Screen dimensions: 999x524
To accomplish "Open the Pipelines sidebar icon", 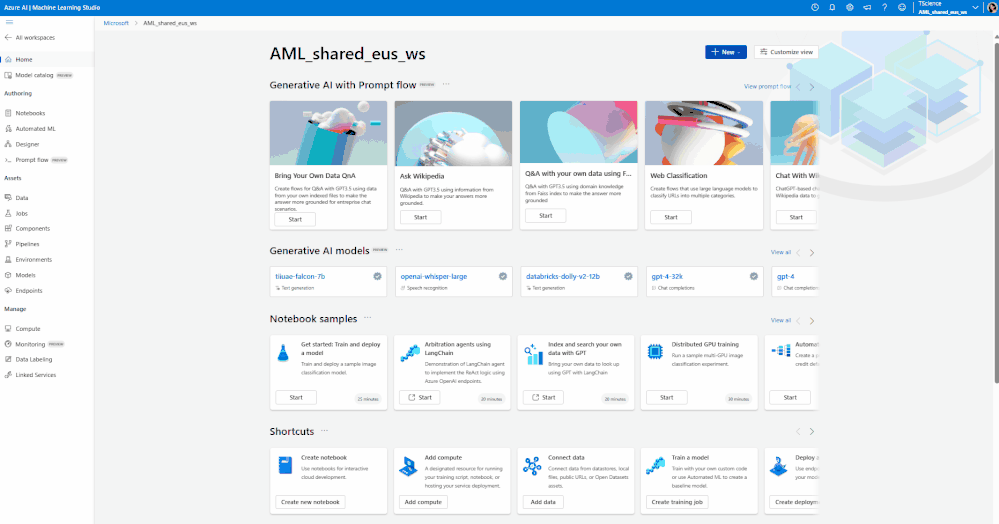I will tap(8, 244).
